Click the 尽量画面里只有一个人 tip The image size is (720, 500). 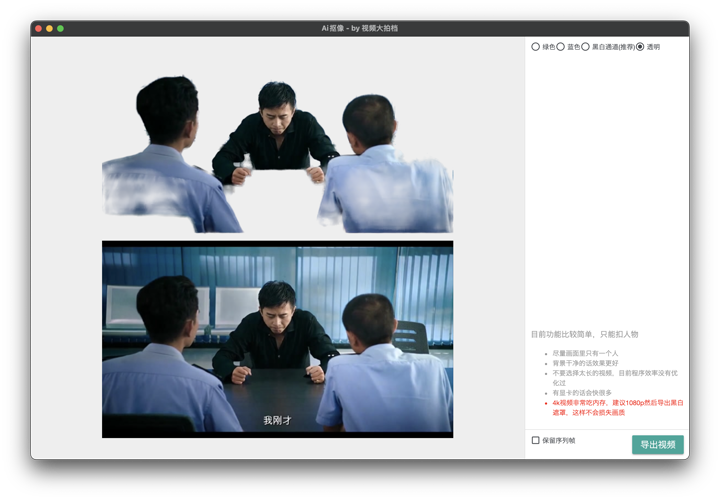click(585, 353)
